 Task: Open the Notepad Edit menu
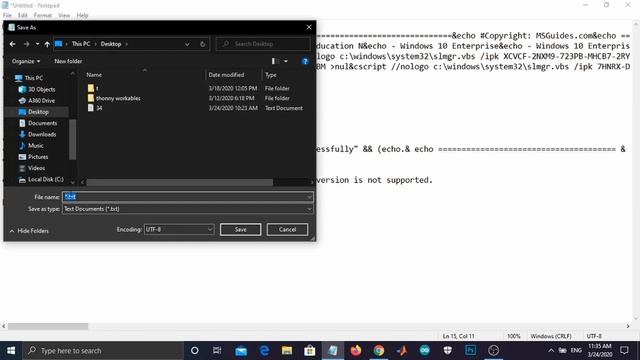coord(22,16)
